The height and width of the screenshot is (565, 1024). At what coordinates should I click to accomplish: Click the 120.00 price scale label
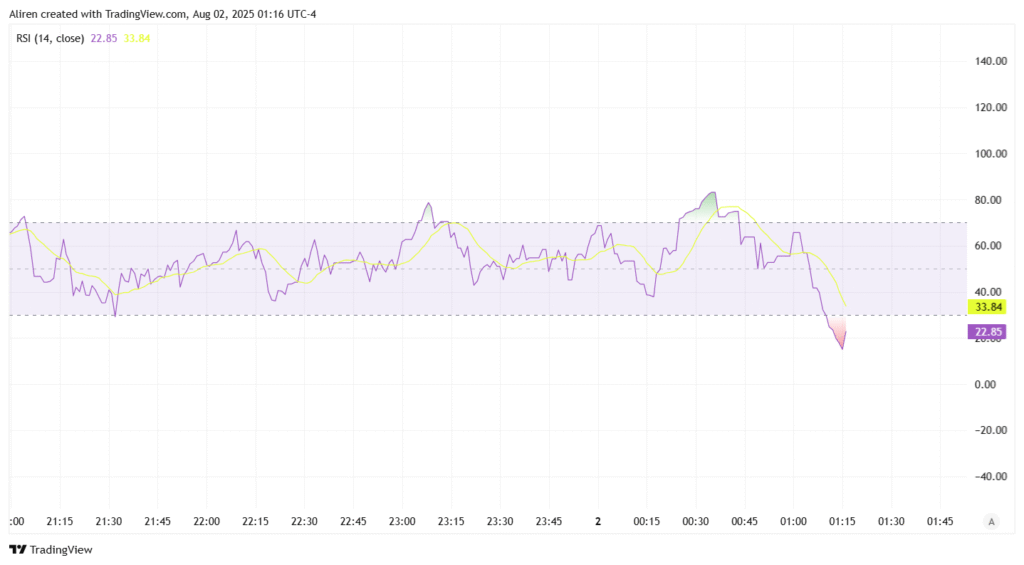click(991, 107)
